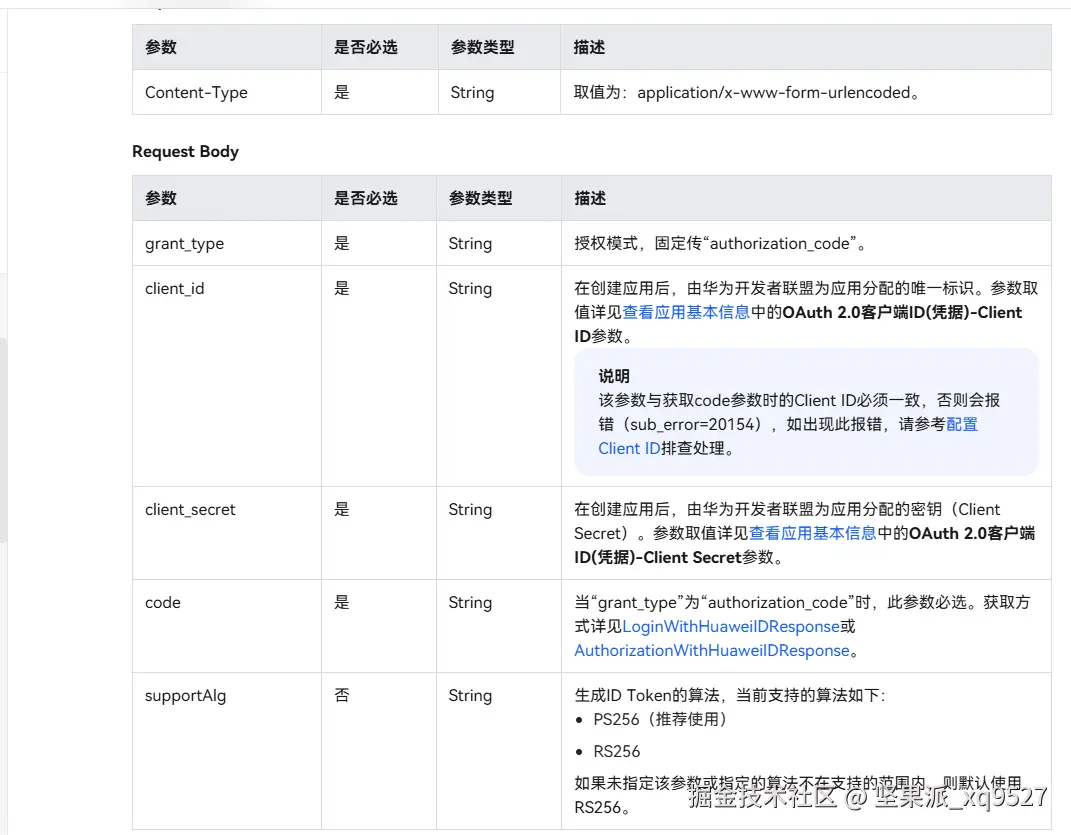Click 是 in the grant_type row
The image size is (1071, 835).
(342, 243)
